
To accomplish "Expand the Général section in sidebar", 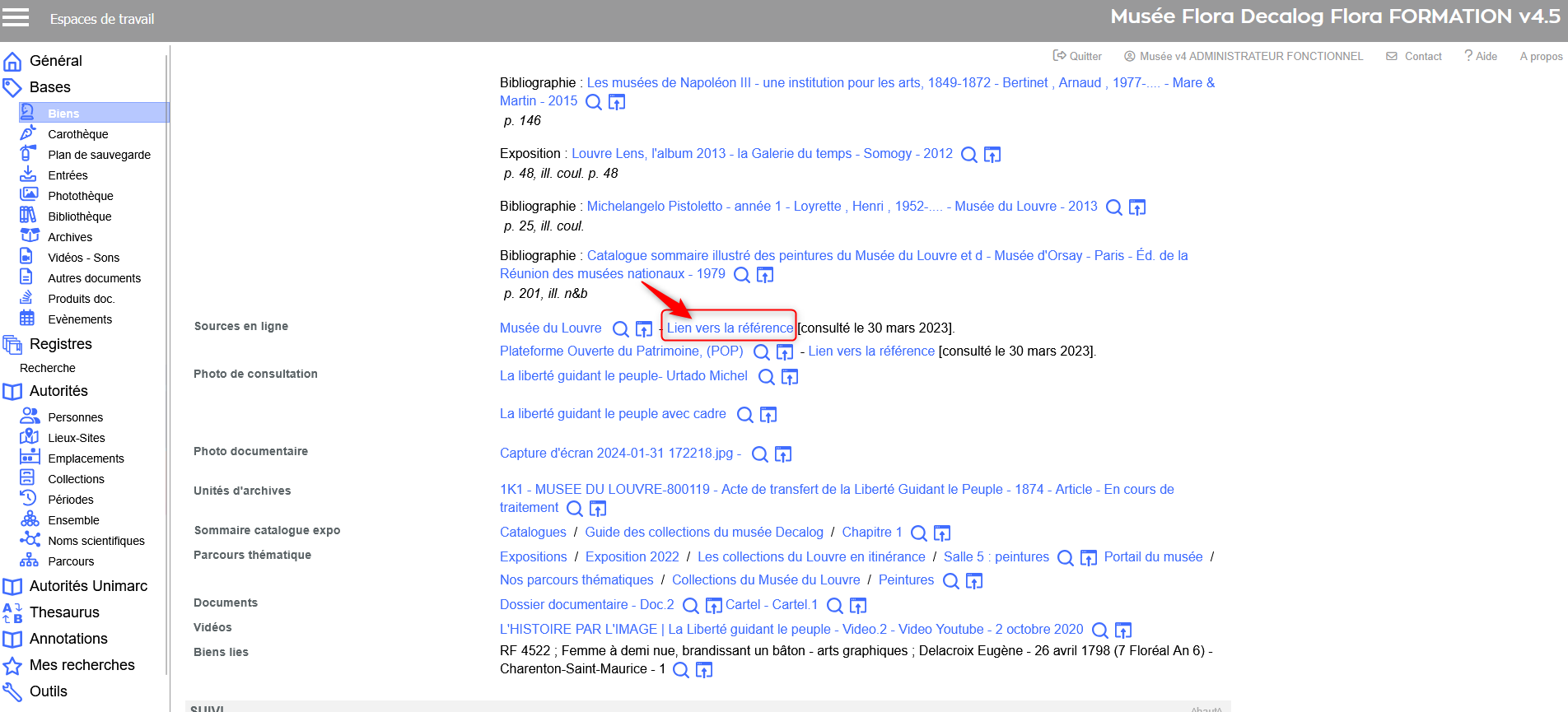I will coord(55,61).
